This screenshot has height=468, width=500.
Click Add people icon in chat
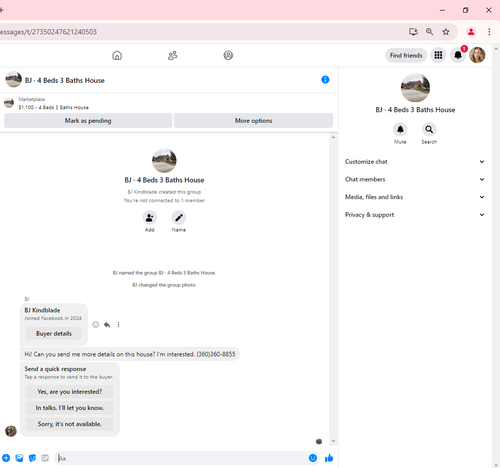150,218
